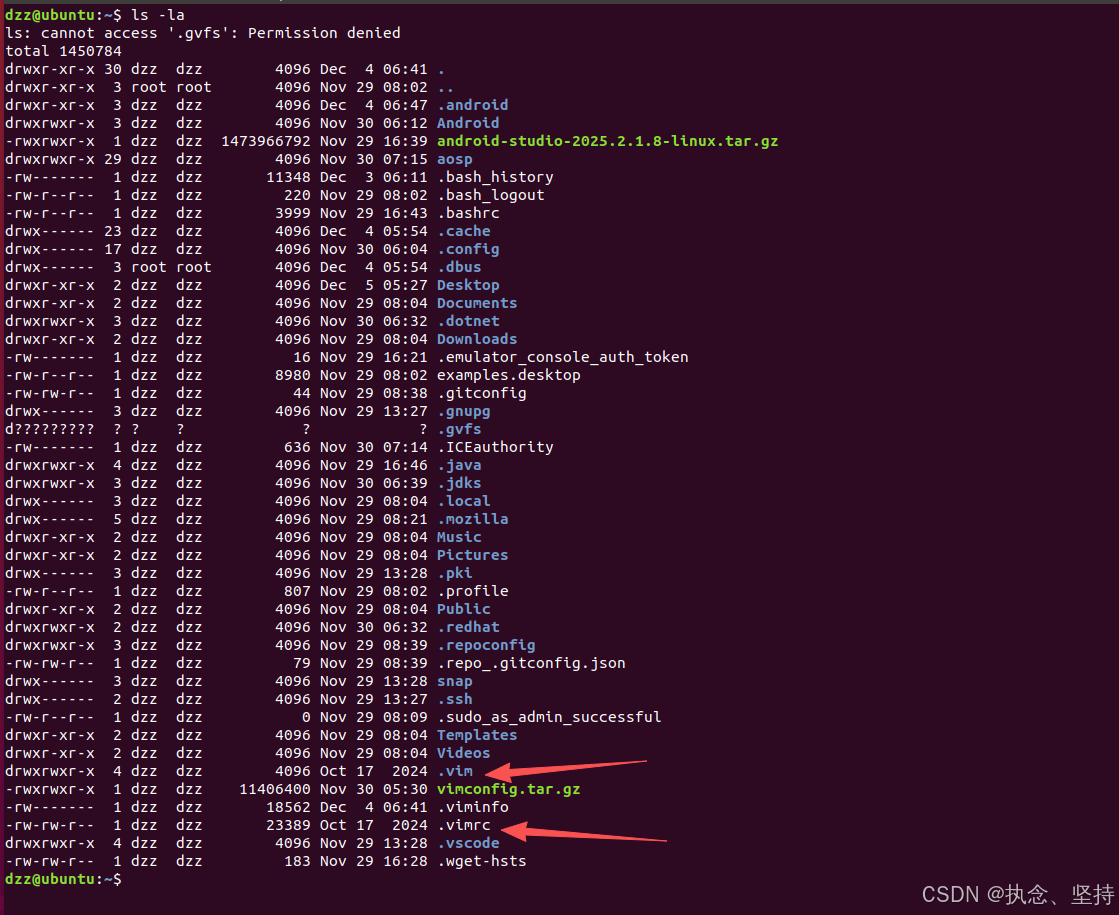The width and height of the screenshot is (1119, 915).
Task: Click the .ICEauthority filename
Action: [x=495, y=447]
